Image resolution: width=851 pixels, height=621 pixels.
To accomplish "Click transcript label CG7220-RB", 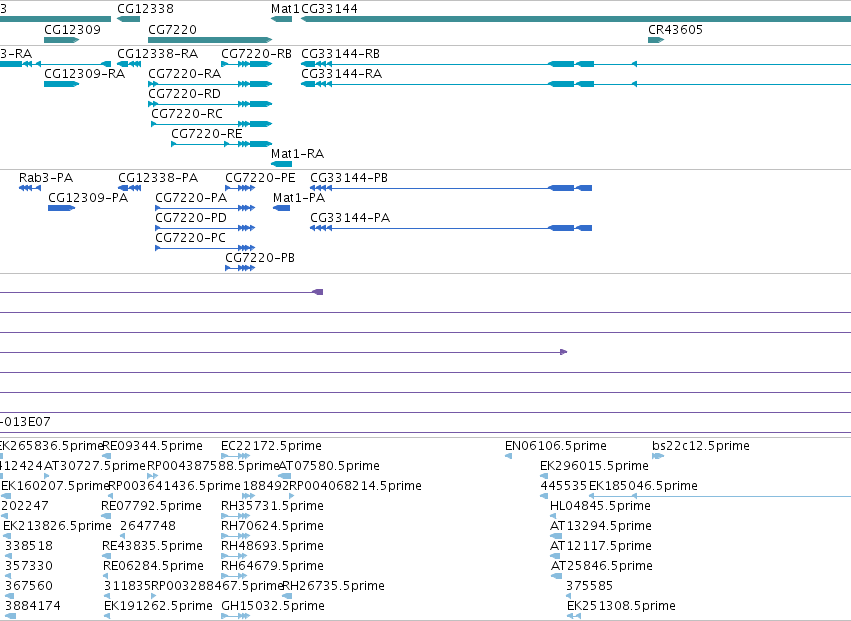I will pyautogui.click(x=256, y=54).
